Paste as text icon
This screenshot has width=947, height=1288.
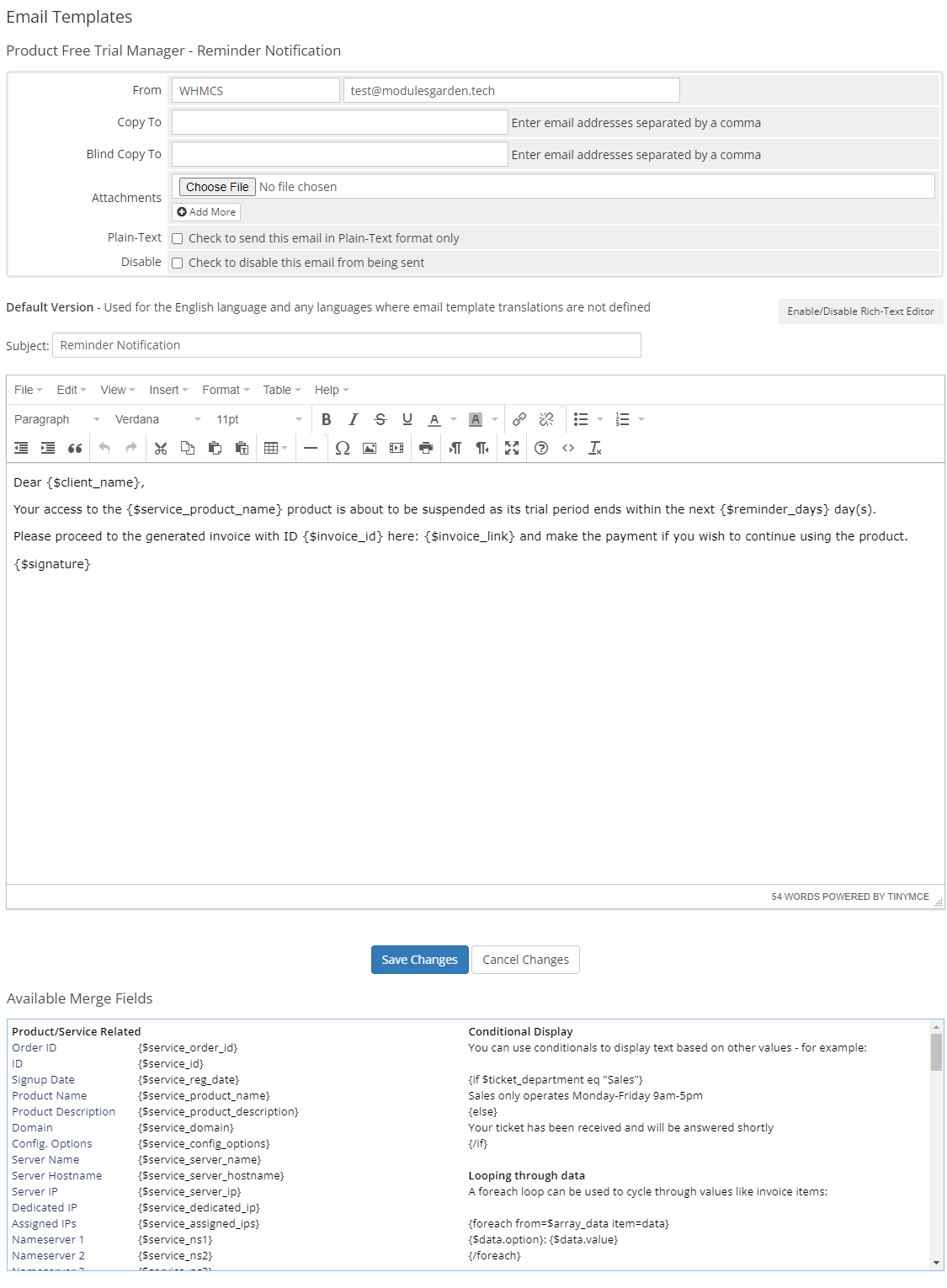click(242, 448)
